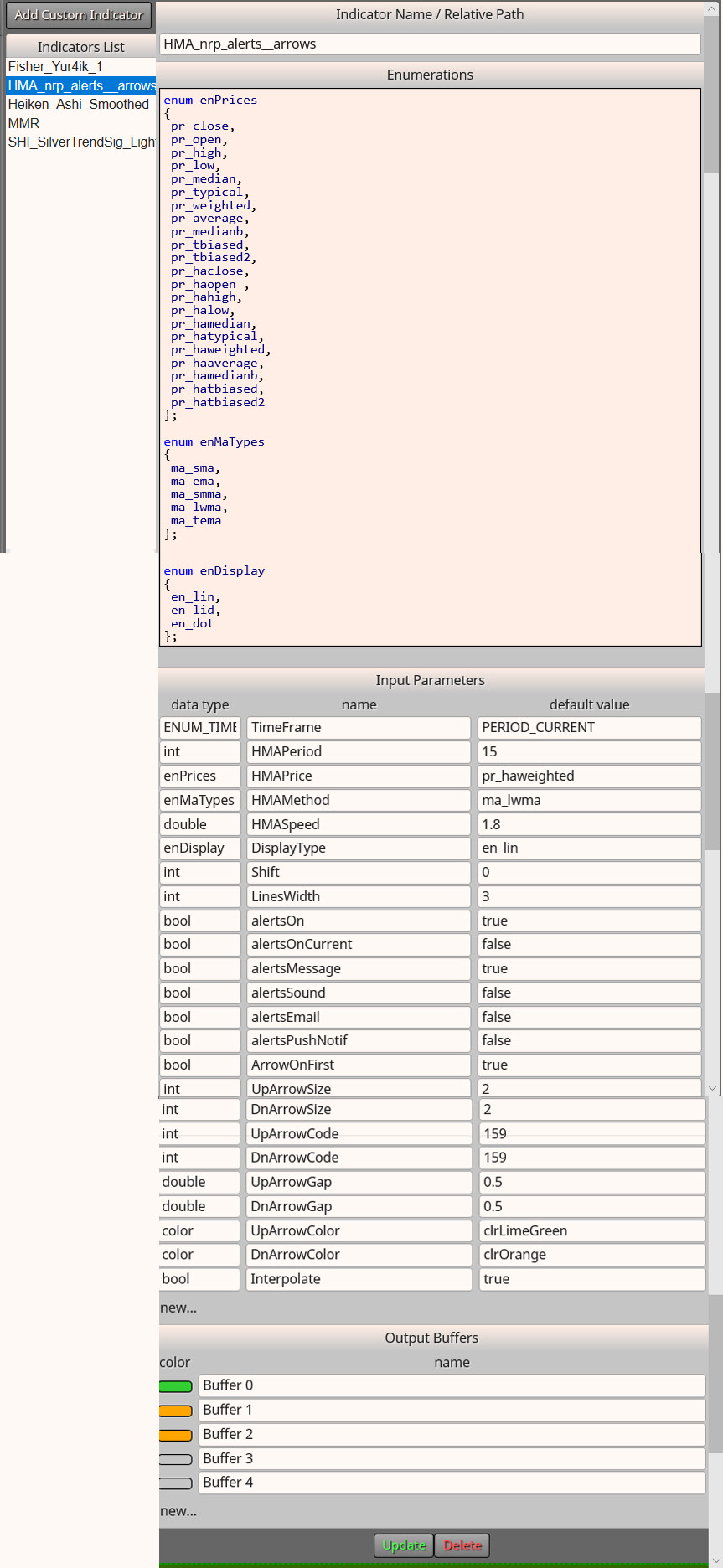The image size is (723, 1568).
Task: Edit the DnArrowColor color data type
Action: [199, 1254]
